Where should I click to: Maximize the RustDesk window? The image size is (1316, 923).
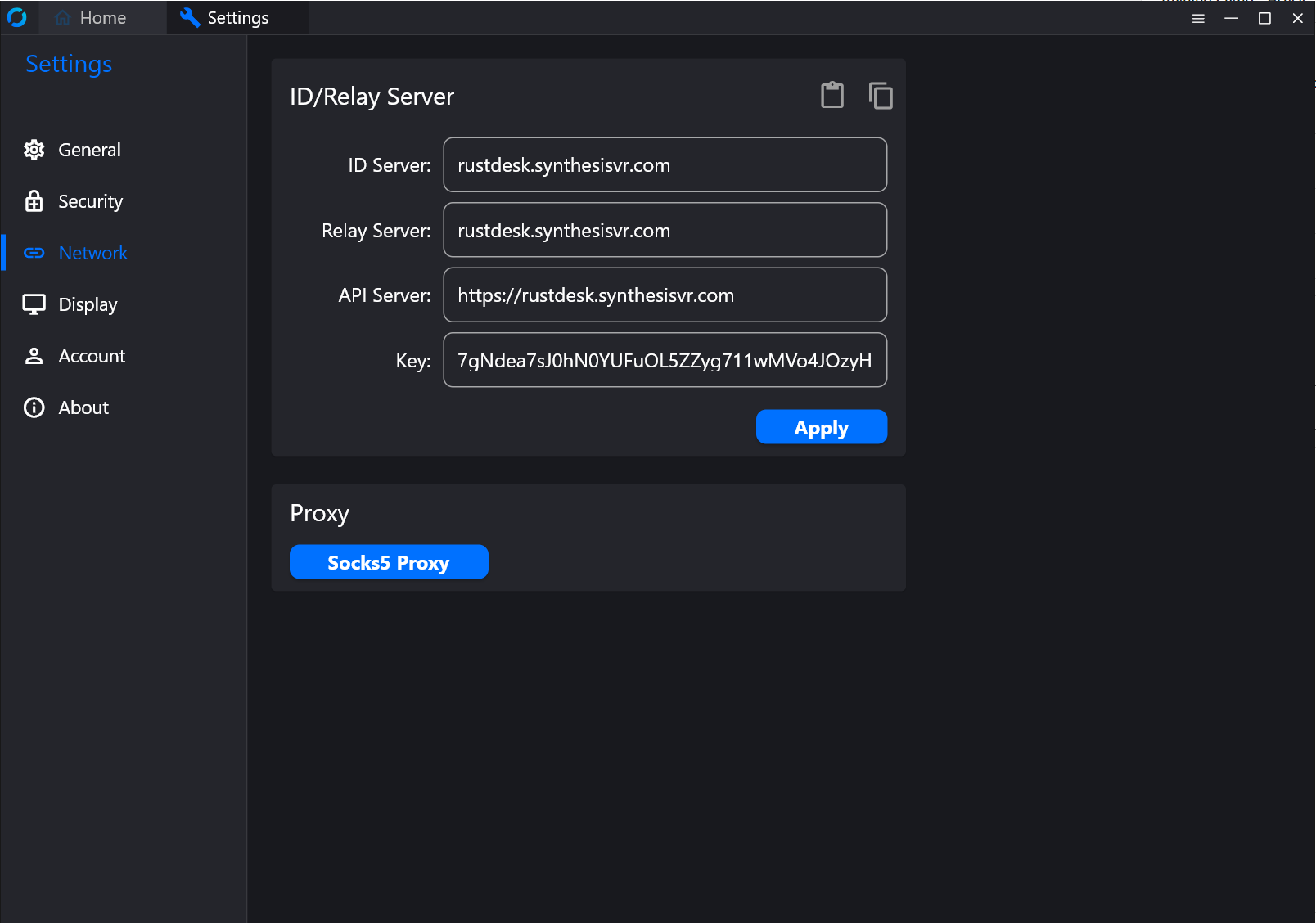(1264, 18)
